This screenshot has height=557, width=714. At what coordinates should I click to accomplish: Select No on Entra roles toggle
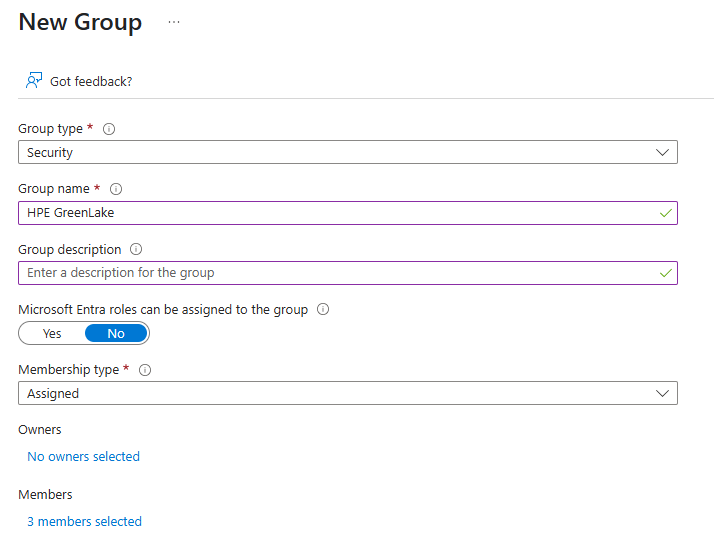(116, 333)
